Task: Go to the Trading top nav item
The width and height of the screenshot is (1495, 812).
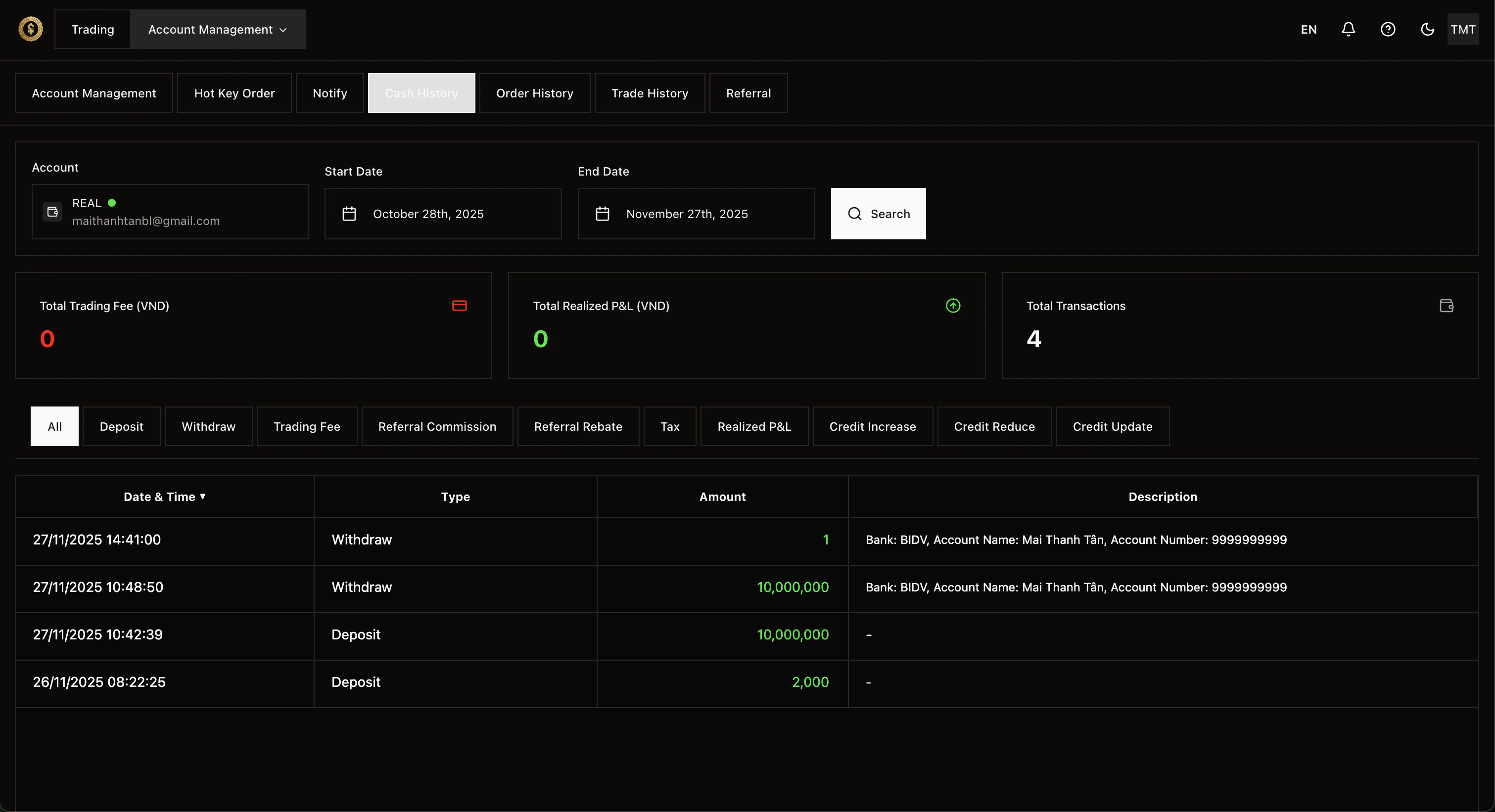Action: [x=93, y=29]
